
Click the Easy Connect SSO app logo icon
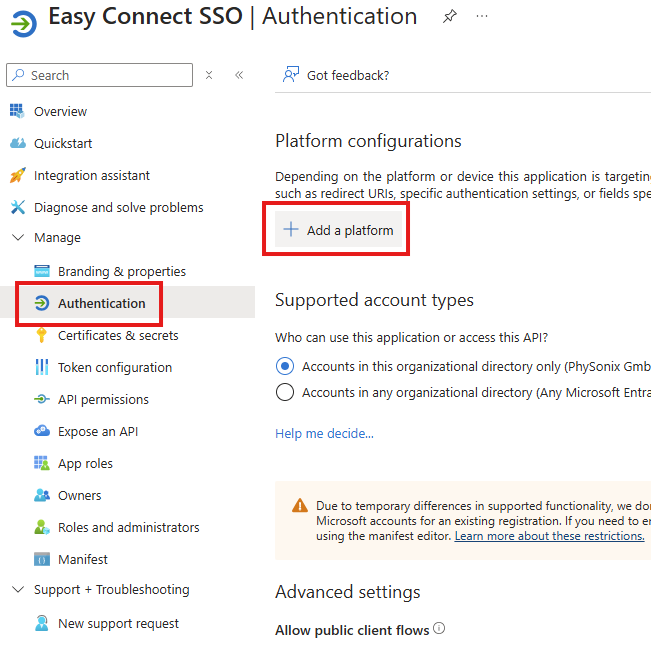click(x=24, y=24)
